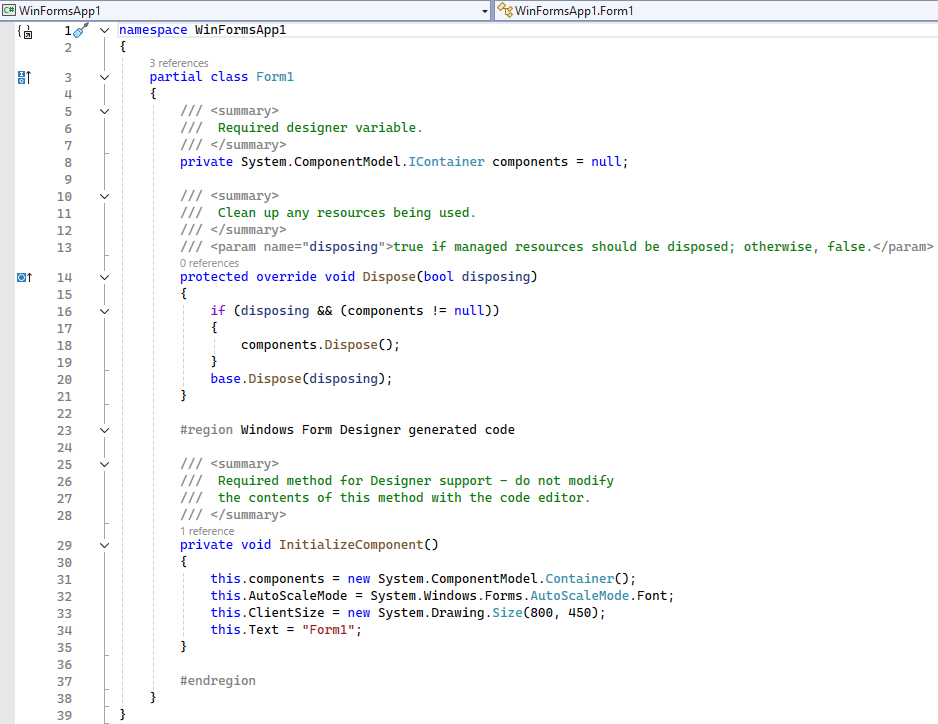Click the 'Required designer variable.' comment
Screen dimensions: 938x724
point(319,127)
